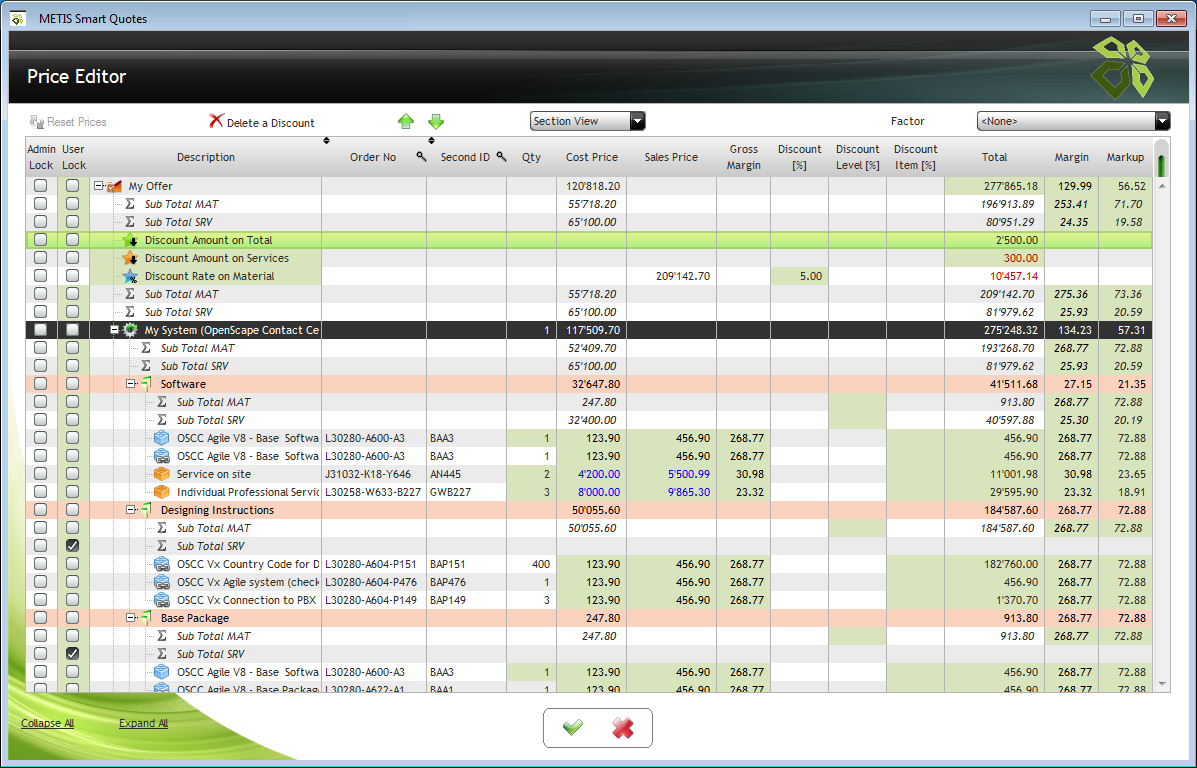1197x768 pixels.
Task: Open the Section View dropdown
Action: point(588,121)
